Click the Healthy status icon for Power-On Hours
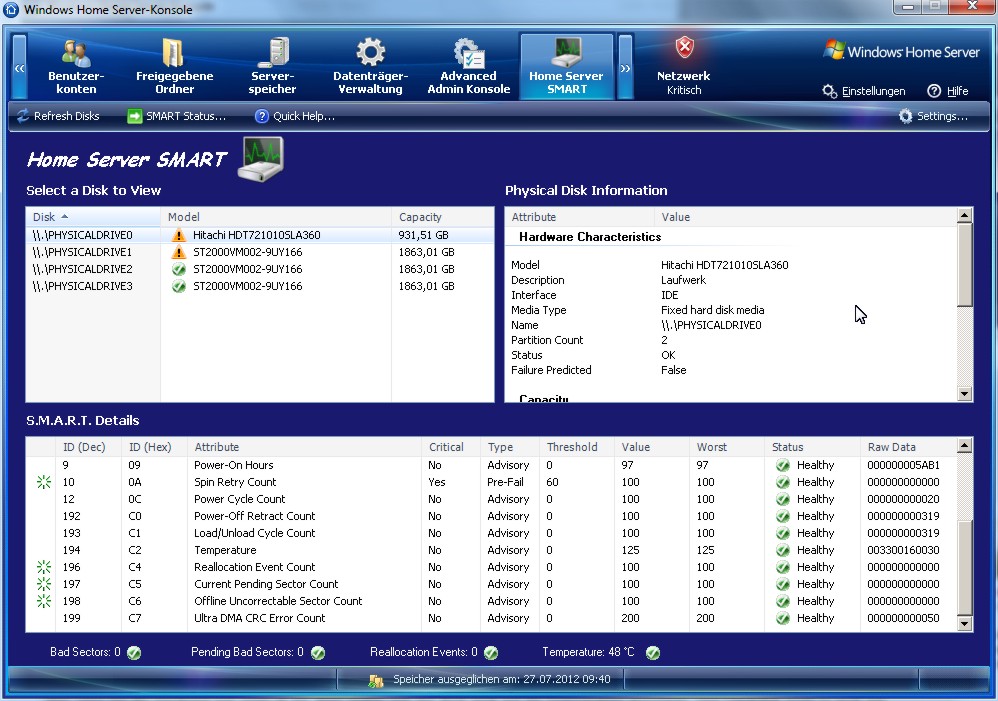 [783, 465]
